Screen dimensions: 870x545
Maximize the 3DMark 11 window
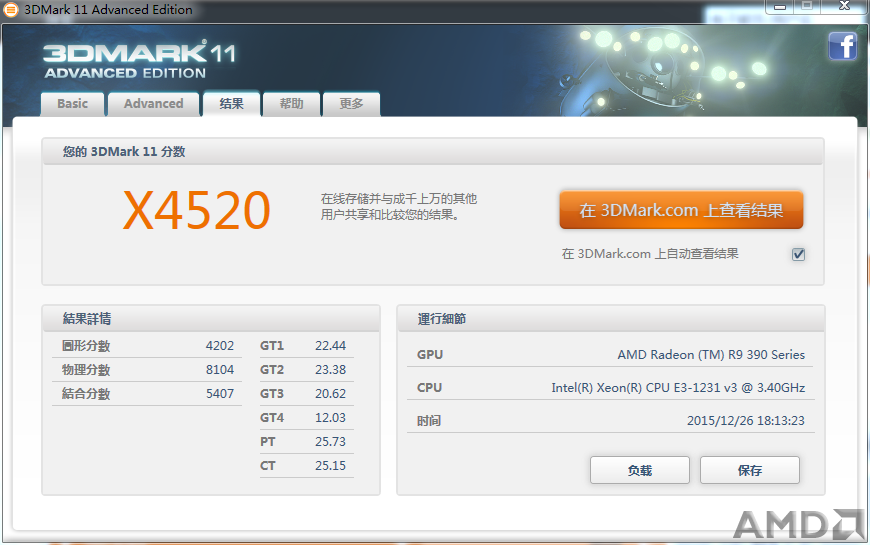point(807,6)
